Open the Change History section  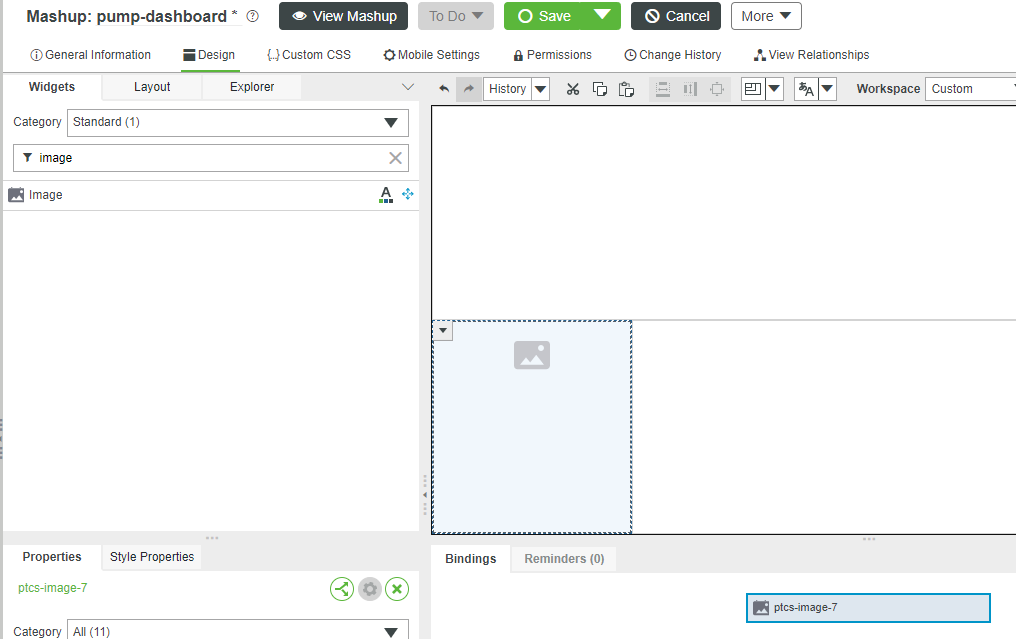(672, 55)
